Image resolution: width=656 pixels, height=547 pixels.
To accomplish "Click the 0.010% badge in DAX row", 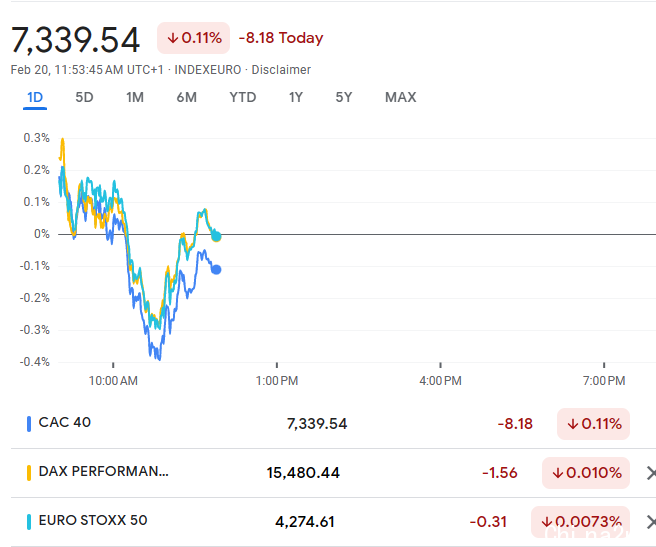I will (586, 473).
